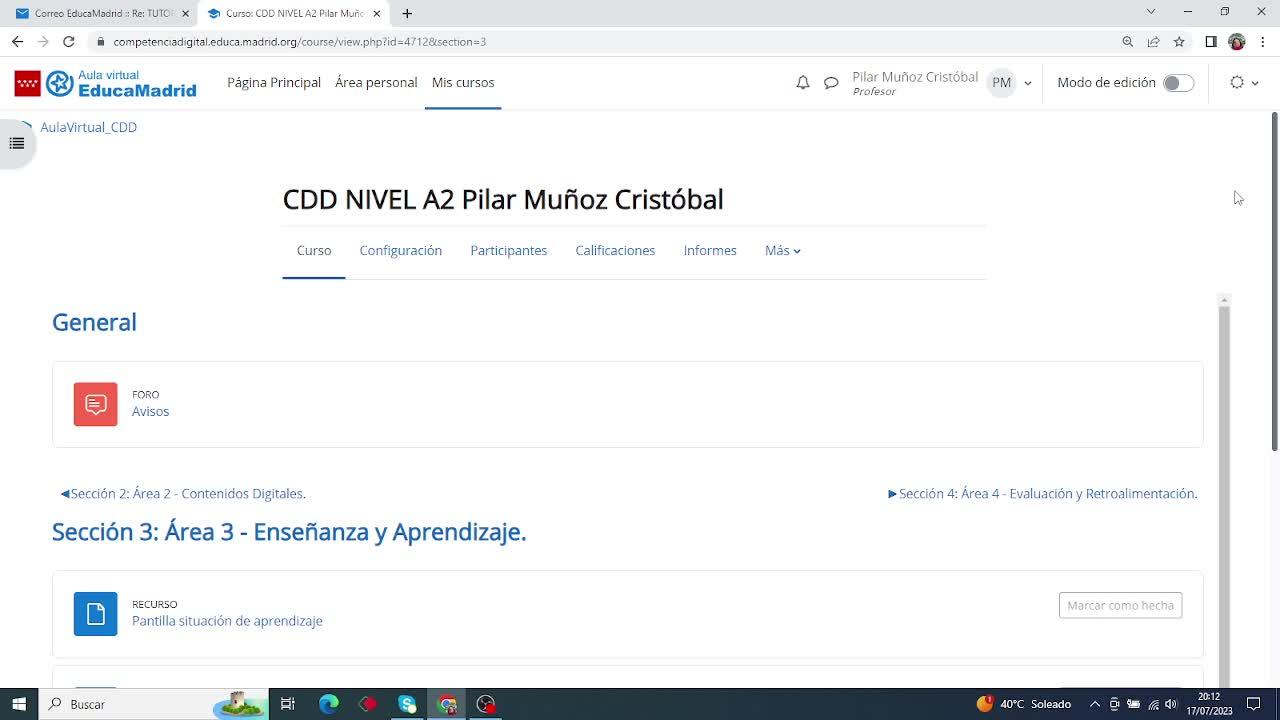Viewport: 1280px width, 720px height.
Task: Open Pantilla situación de aprendizaje resource
Action: tap(227, 621)
